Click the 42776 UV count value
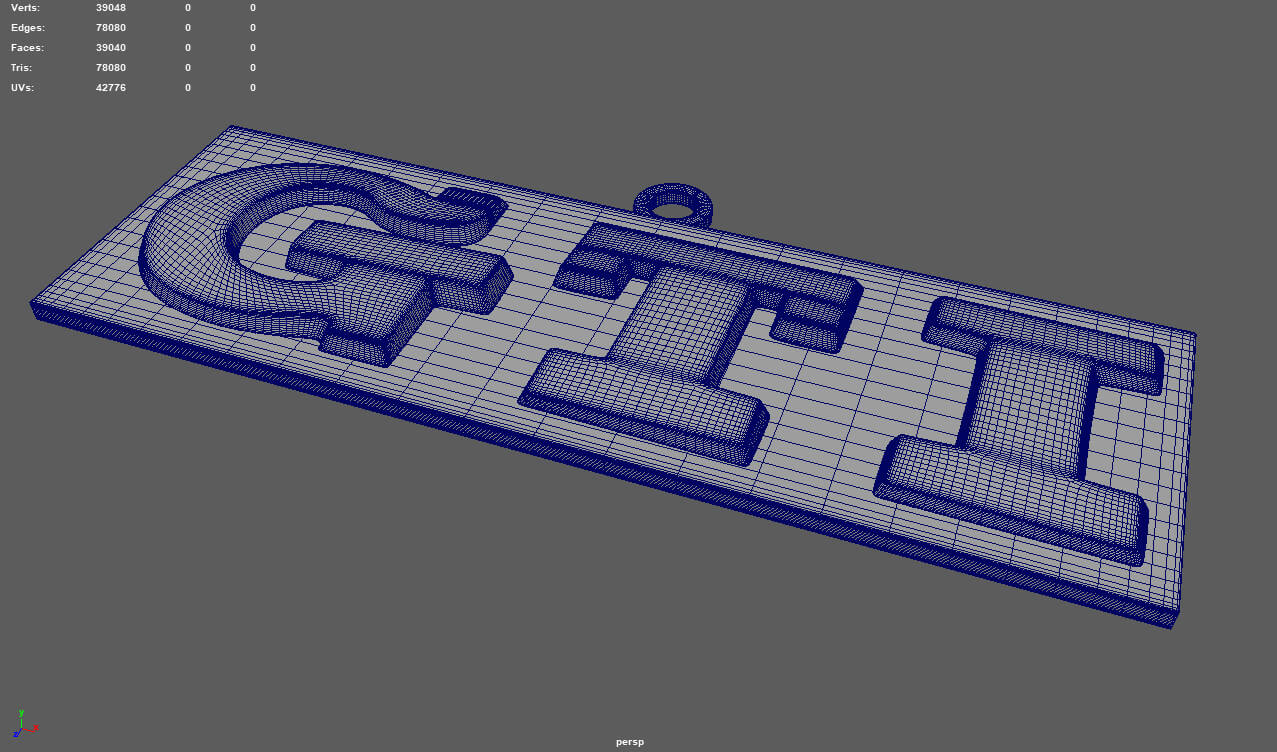1277x752 pixels. tap(110, 88)
